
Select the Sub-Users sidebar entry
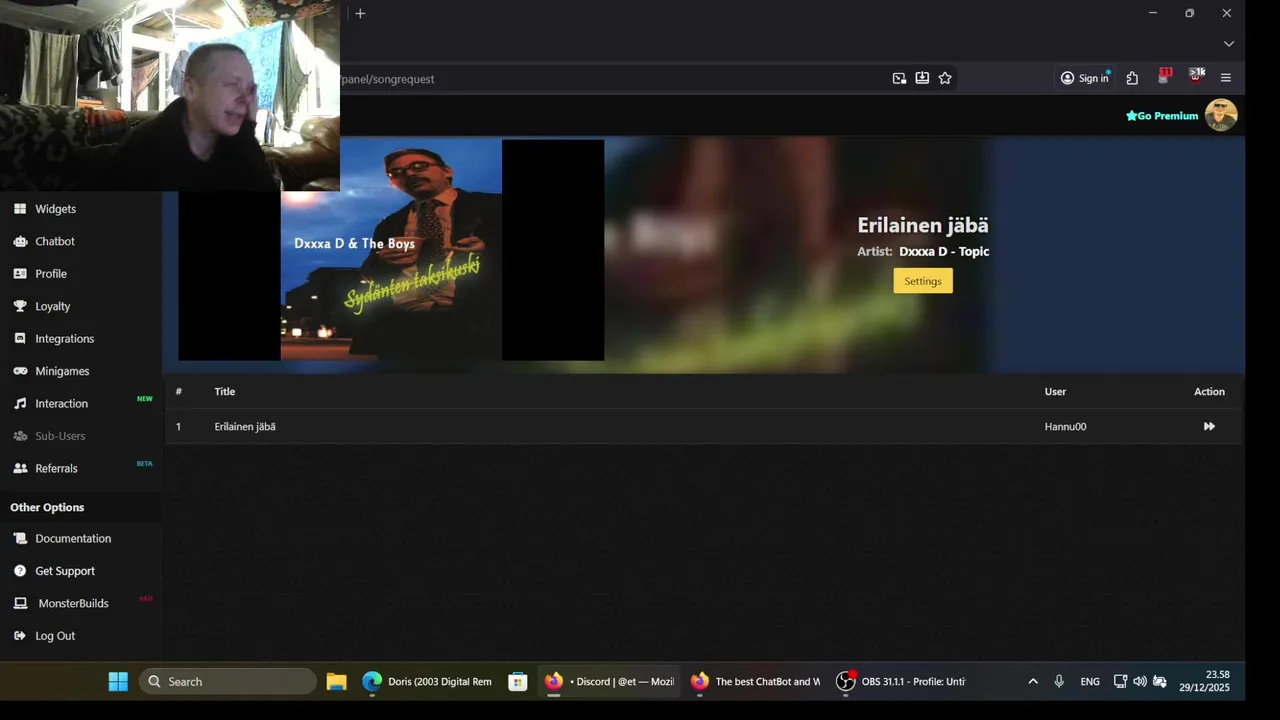(x=60, y=436)
